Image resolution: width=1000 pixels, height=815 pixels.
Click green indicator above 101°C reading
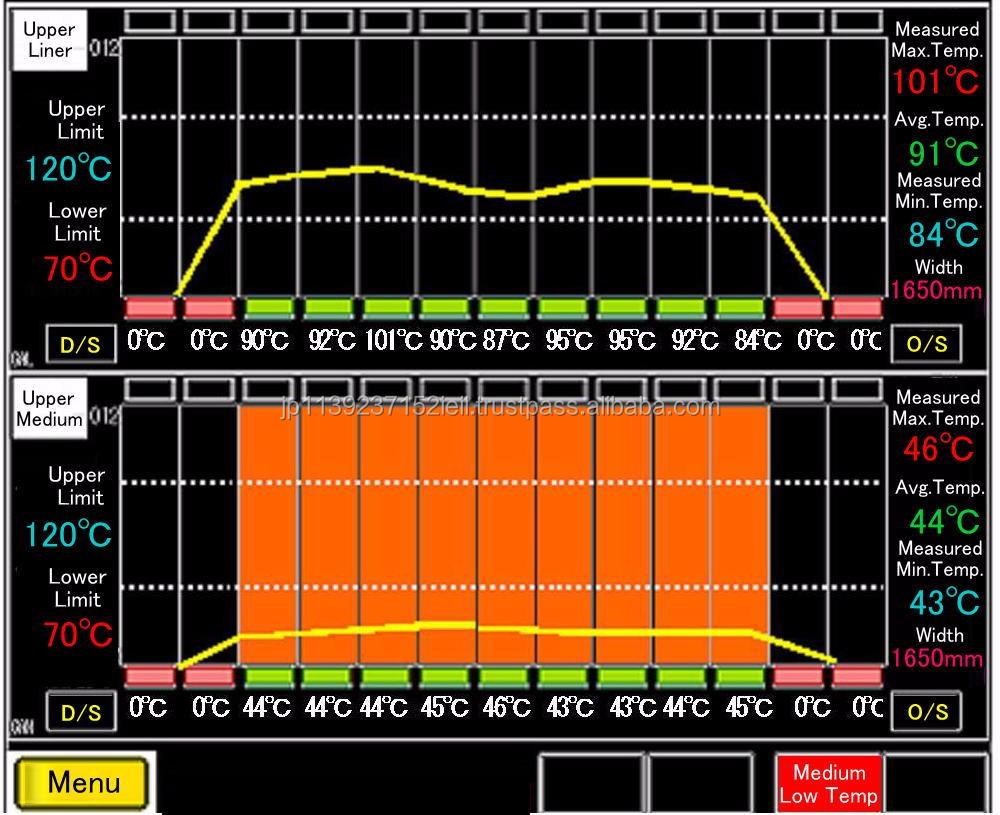(388, 307)
